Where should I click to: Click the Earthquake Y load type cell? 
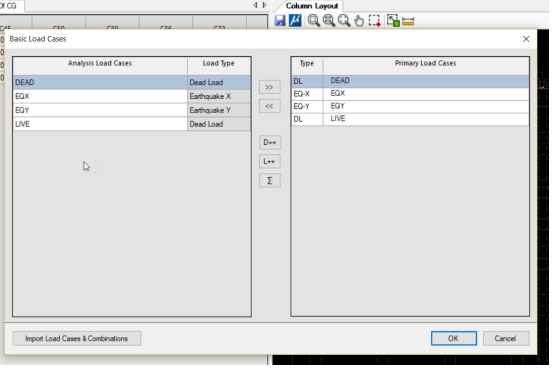pos(219,110)
